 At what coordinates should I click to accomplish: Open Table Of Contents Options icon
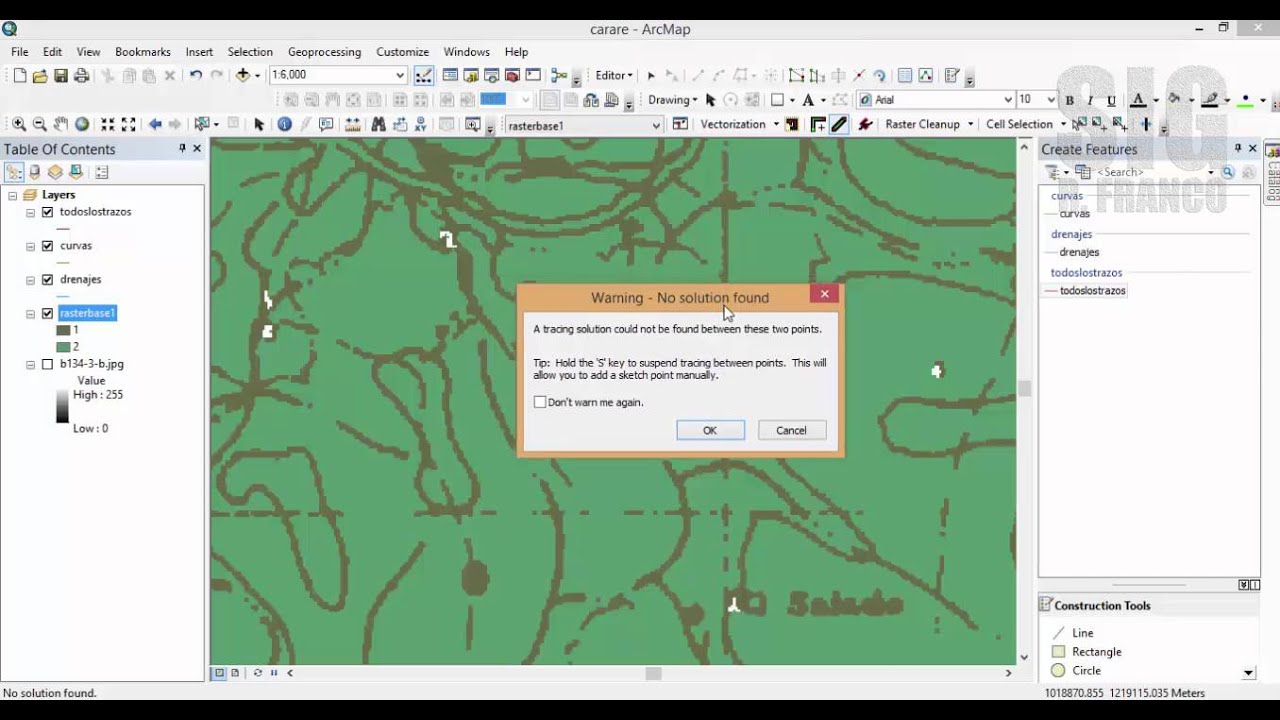pos(102,172)
